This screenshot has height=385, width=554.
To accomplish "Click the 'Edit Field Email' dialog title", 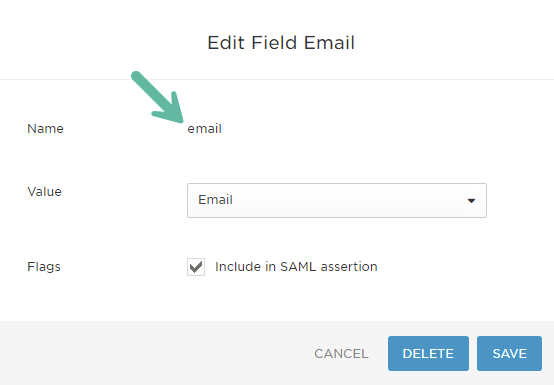I will point(281,43).
